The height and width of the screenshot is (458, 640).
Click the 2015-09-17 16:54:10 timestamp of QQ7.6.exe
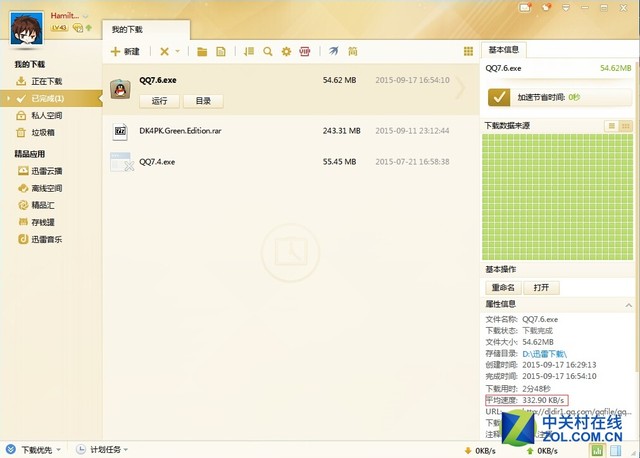tap(412, 80)
